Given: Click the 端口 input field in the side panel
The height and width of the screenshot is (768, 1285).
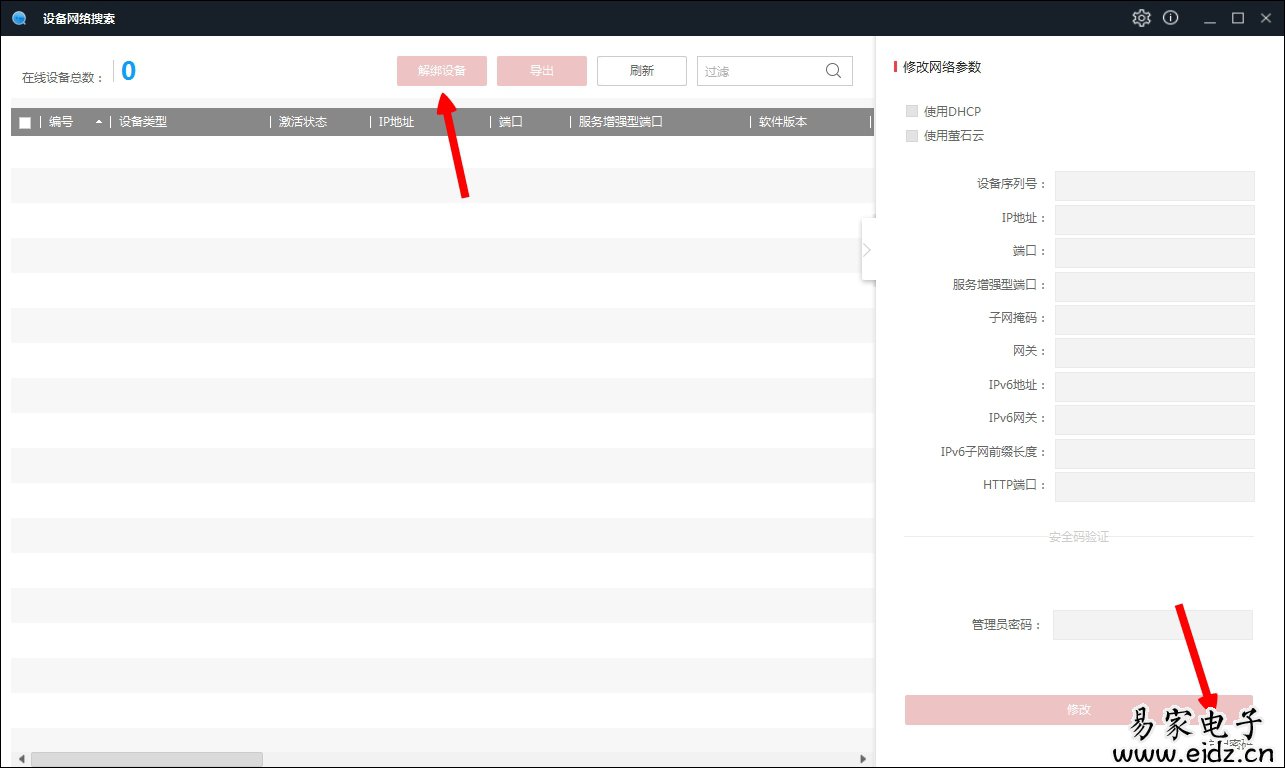Looking at the screenshot, I should pyautogui.click(x=1155, y=252).
